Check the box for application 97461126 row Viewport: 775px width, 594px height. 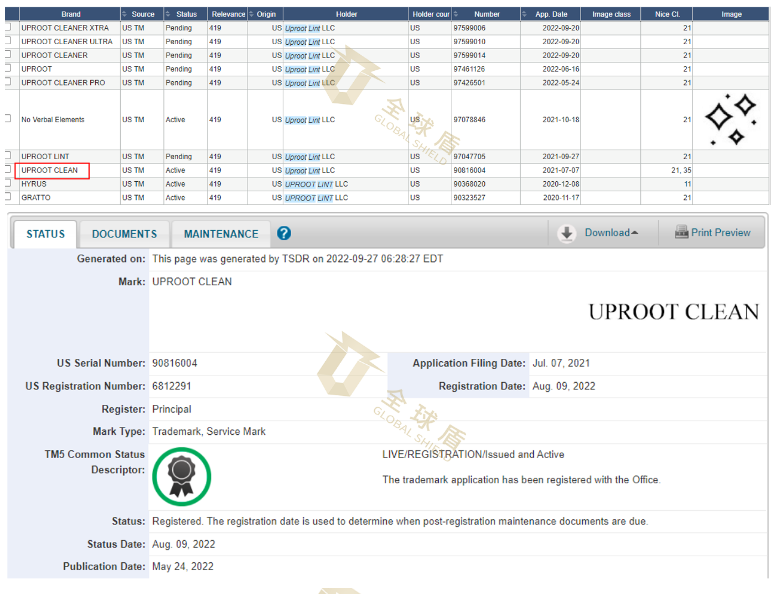click(7, 68)
